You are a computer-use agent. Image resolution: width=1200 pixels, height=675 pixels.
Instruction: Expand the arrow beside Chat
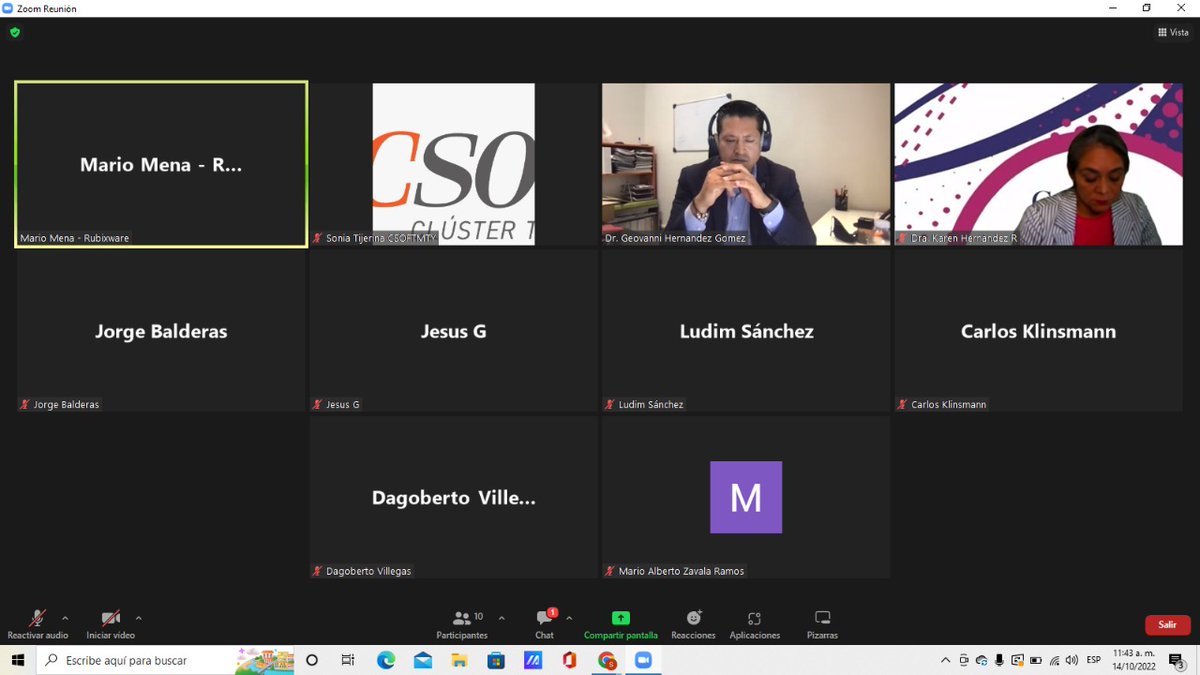569,618
